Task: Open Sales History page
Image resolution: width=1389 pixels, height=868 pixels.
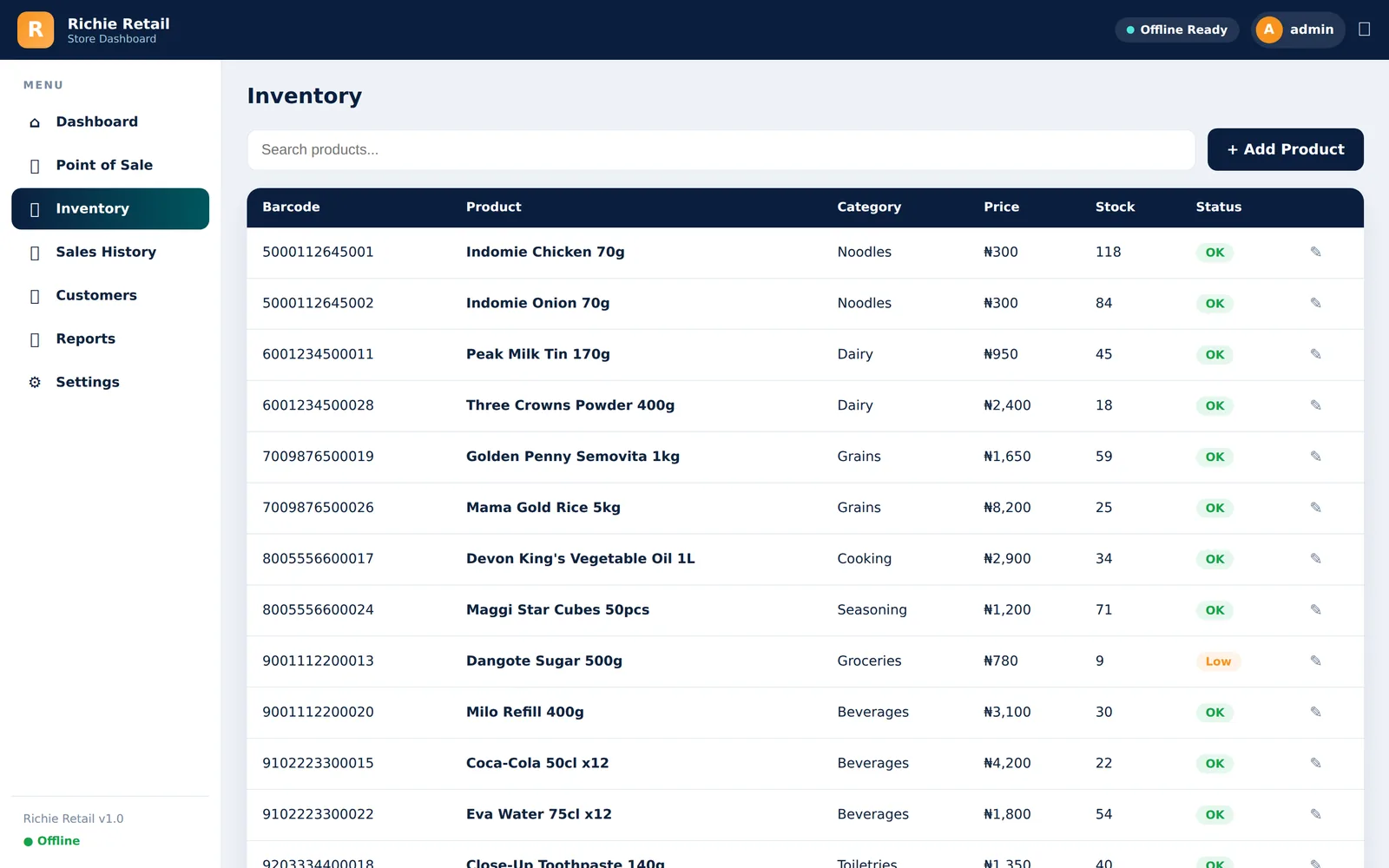Action: click(110, 252)
